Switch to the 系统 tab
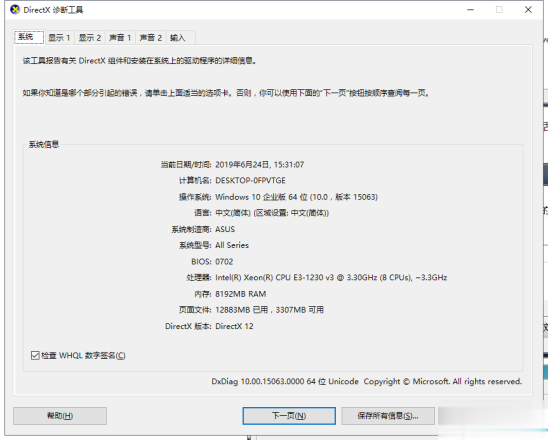 coord(29,37)
